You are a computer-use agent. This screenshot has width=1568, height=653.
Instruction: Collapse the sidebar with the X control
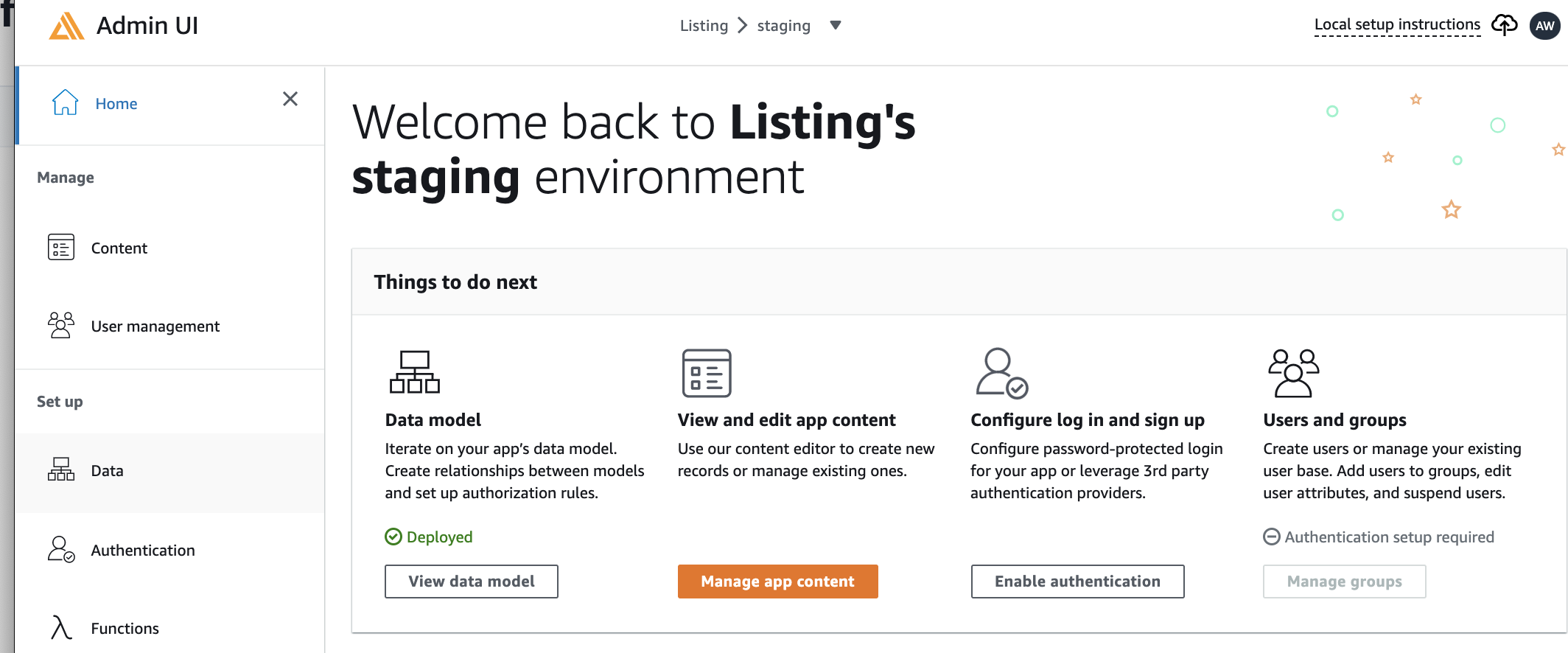pyautogui.click(x=290, y=99)
